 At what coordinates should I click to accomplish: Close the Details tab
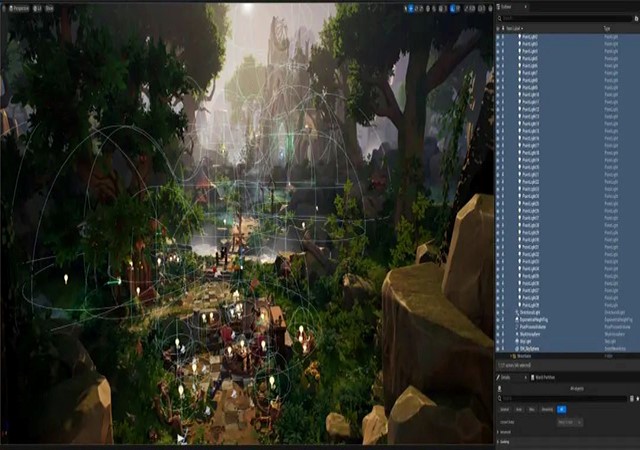pos(525,378)
